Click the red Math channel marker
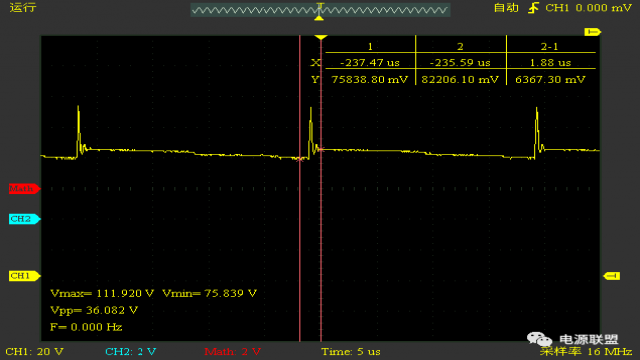The width and height of the screenshot is (640, 360). (x=24, y=189)
